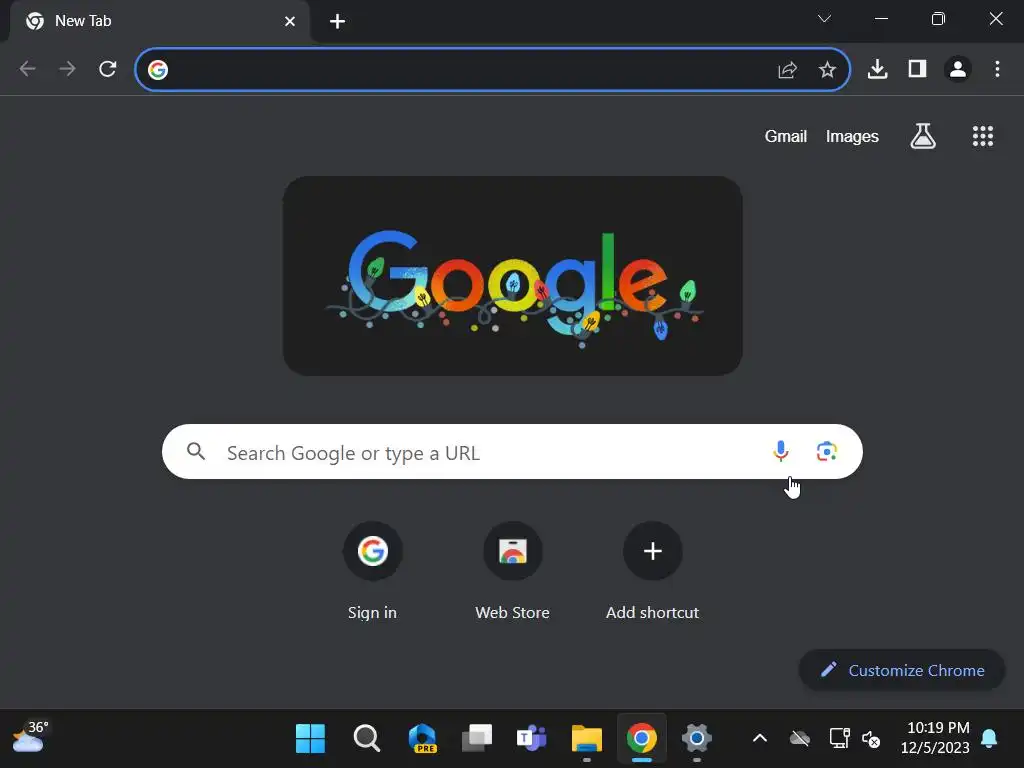Share this page via share icon

(x=788, y=69)
